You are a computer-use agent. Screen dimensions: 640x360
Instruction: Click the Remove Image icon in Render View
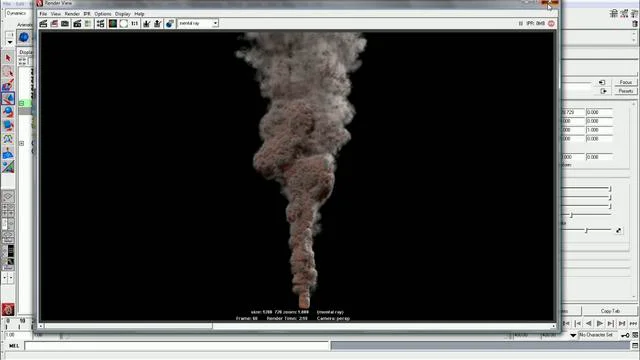pos(158,24)
